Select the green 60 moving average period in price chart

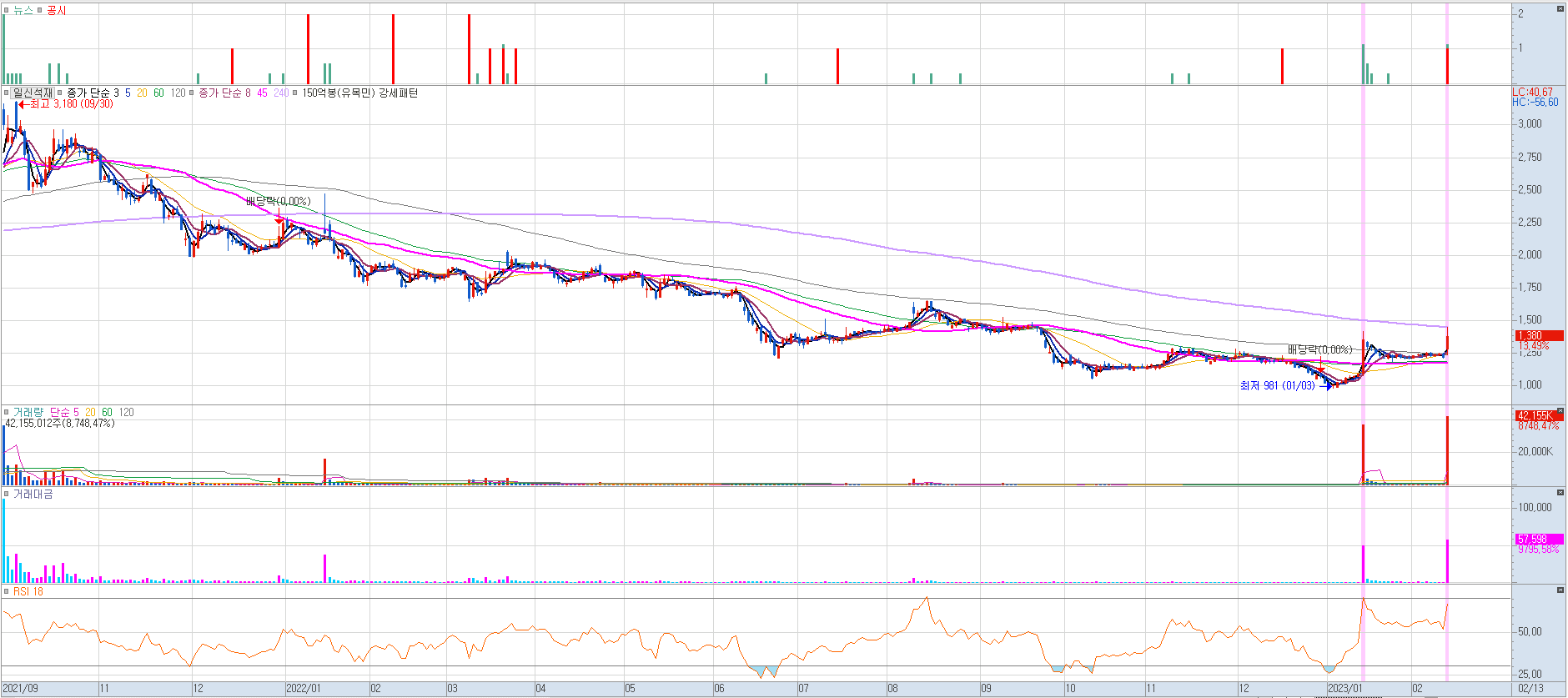[x=158, y=93]
